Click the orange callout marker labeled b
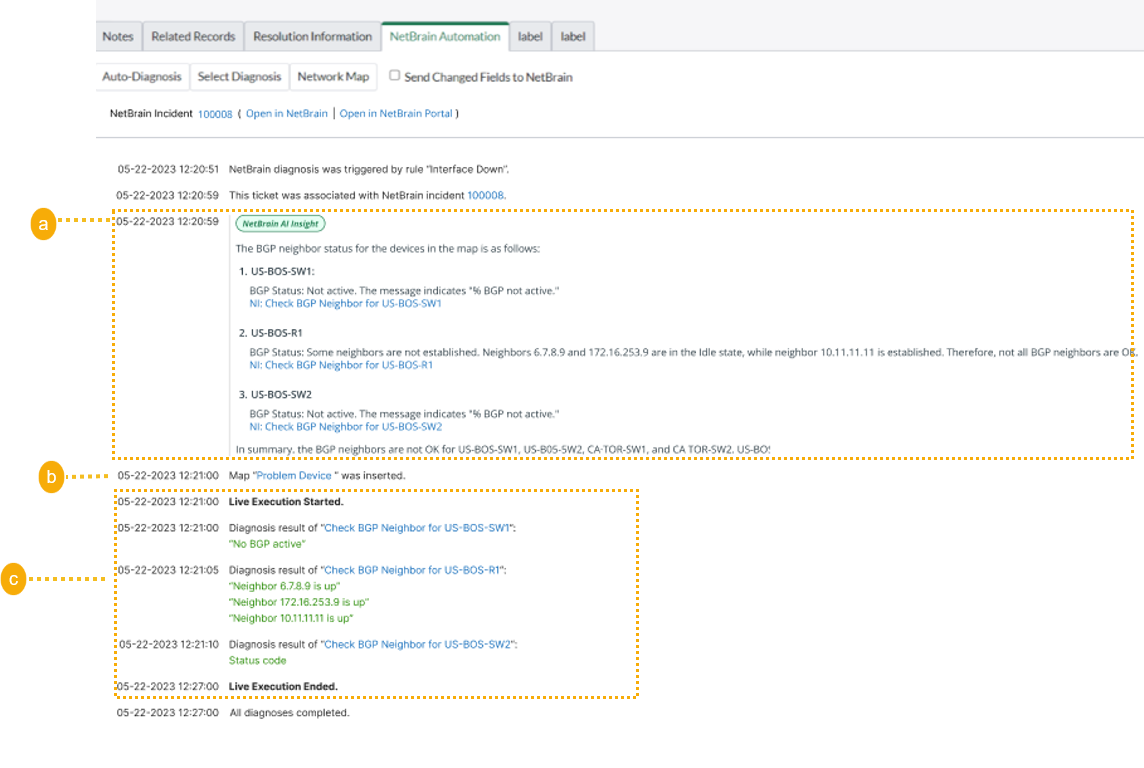1144x768 pixels. pos(50,478)
